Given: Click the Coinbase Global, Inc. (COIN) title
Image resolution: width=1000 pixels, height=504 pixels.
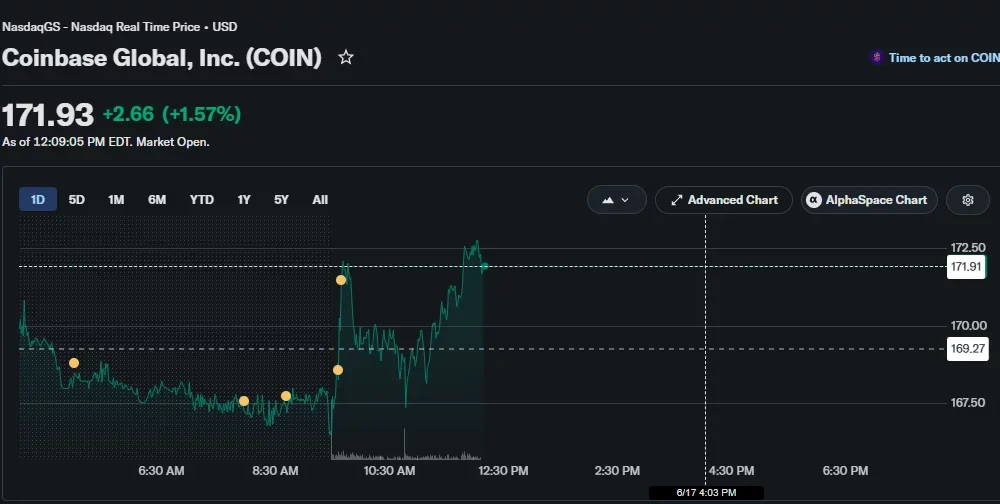Looking at the screenshot, I should point(162,57).
